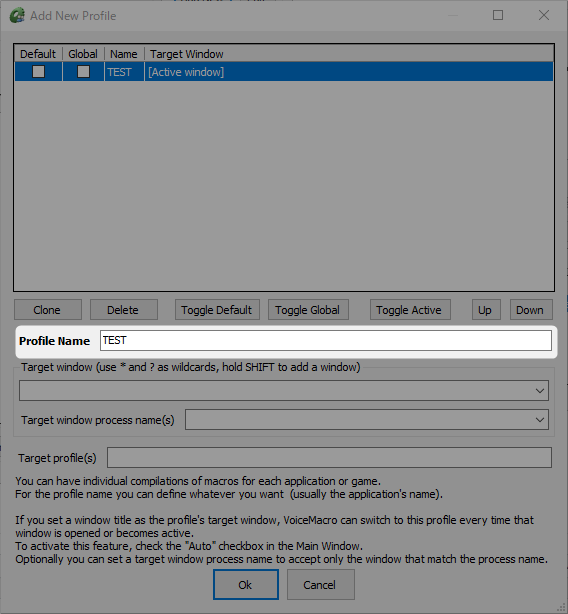Image resolution: width=568 pixels, height=614 pixels.
Task: Click the Toggle Active button
Action: coord(410,310)
